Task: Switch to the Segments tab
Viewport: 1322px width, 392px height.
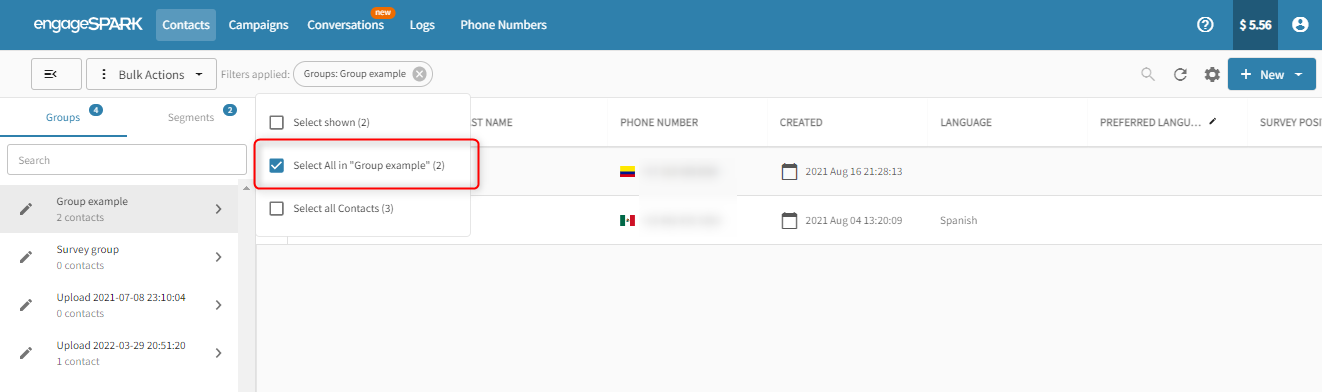Action: 191,117
